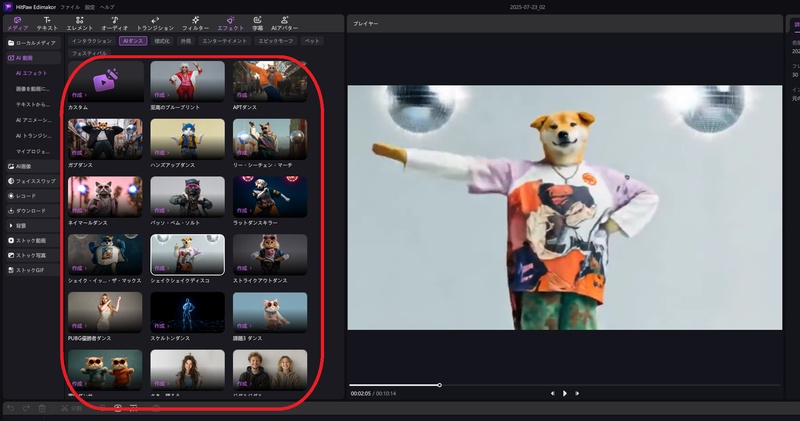
Task: Select the ネイマールダンス thumbnail
Action: 106,196
